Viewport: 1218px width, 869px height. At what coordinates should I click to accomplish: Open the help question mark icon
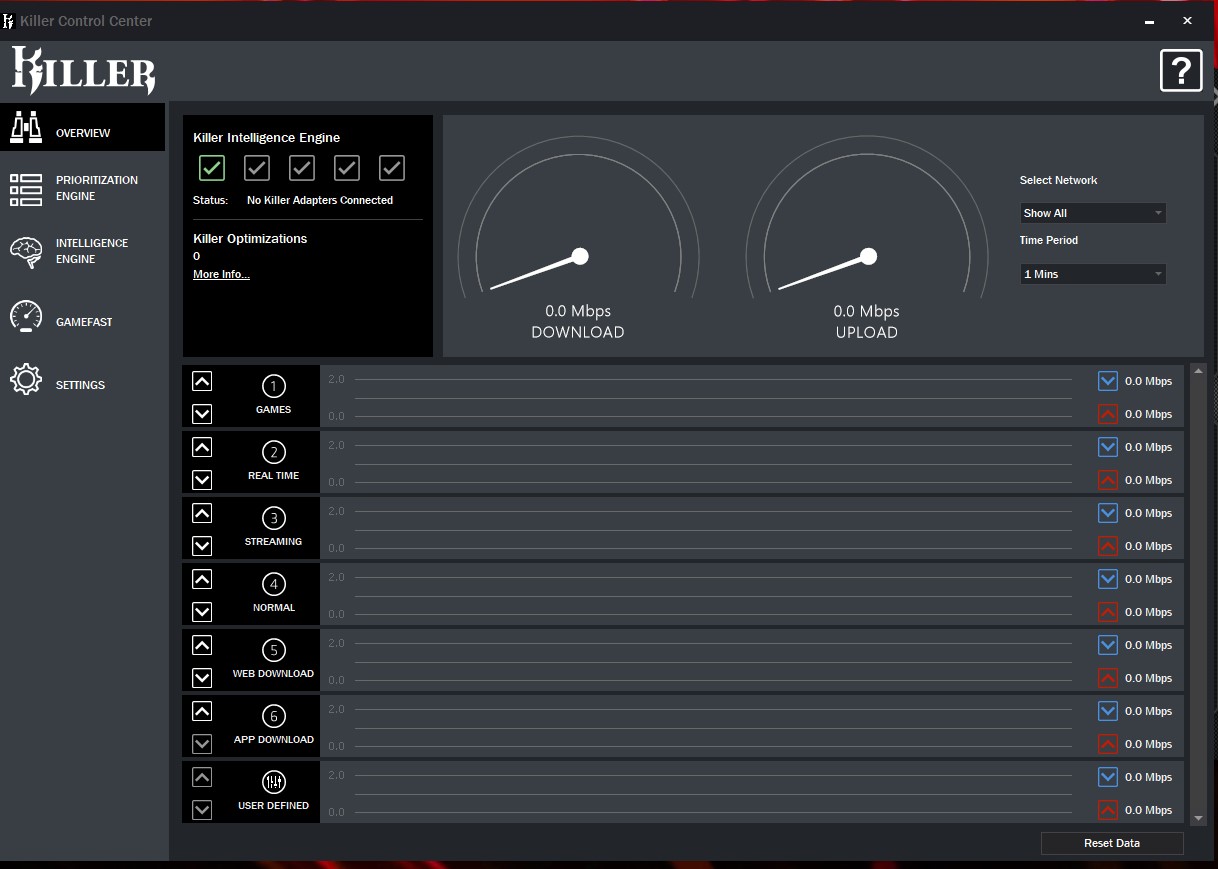click(1181, 71)
